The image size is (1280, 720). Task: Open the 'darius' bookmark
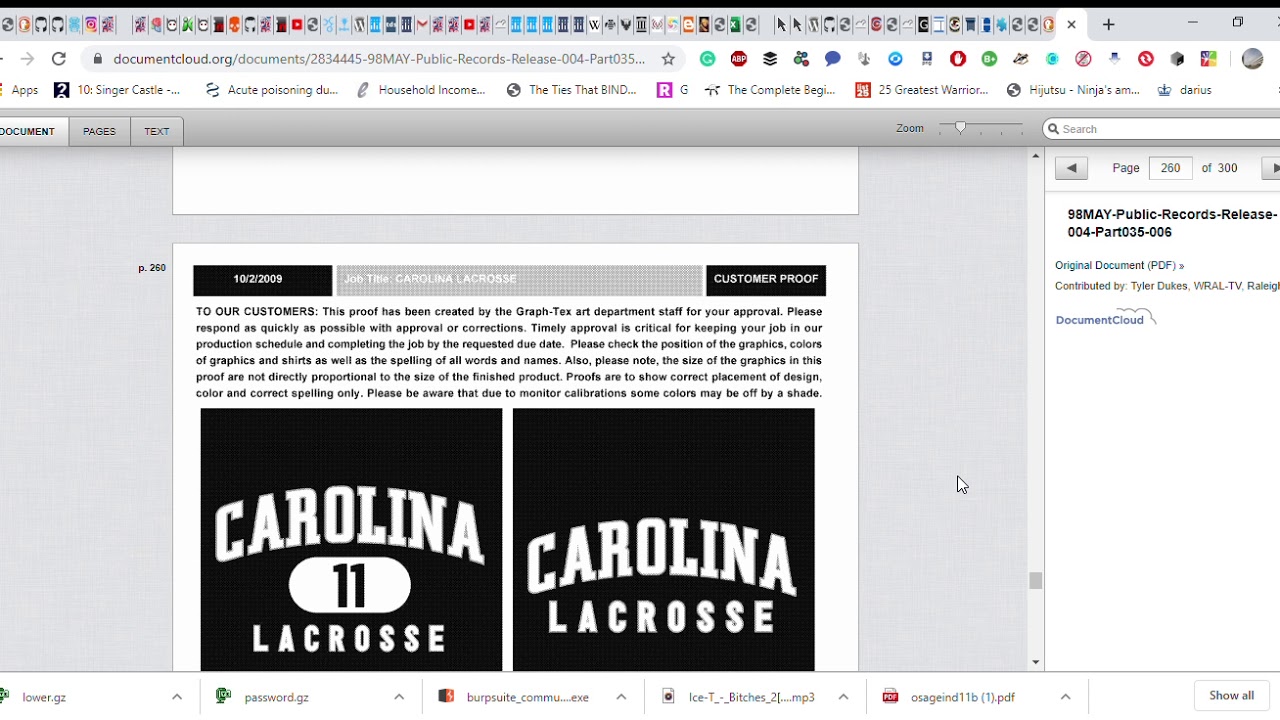tap(1185, 90)
